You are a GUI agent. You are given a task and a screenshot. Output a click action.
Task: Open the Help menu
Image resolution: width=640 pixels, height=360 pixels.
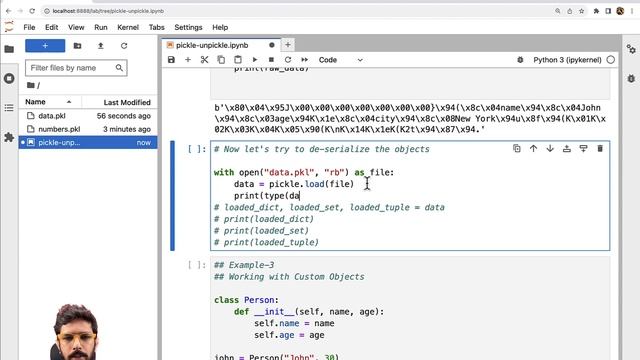(x=220, y=27)
